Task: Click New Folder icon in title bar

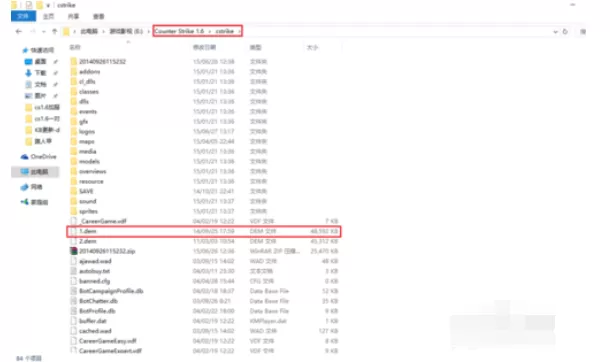Action: 39,5
